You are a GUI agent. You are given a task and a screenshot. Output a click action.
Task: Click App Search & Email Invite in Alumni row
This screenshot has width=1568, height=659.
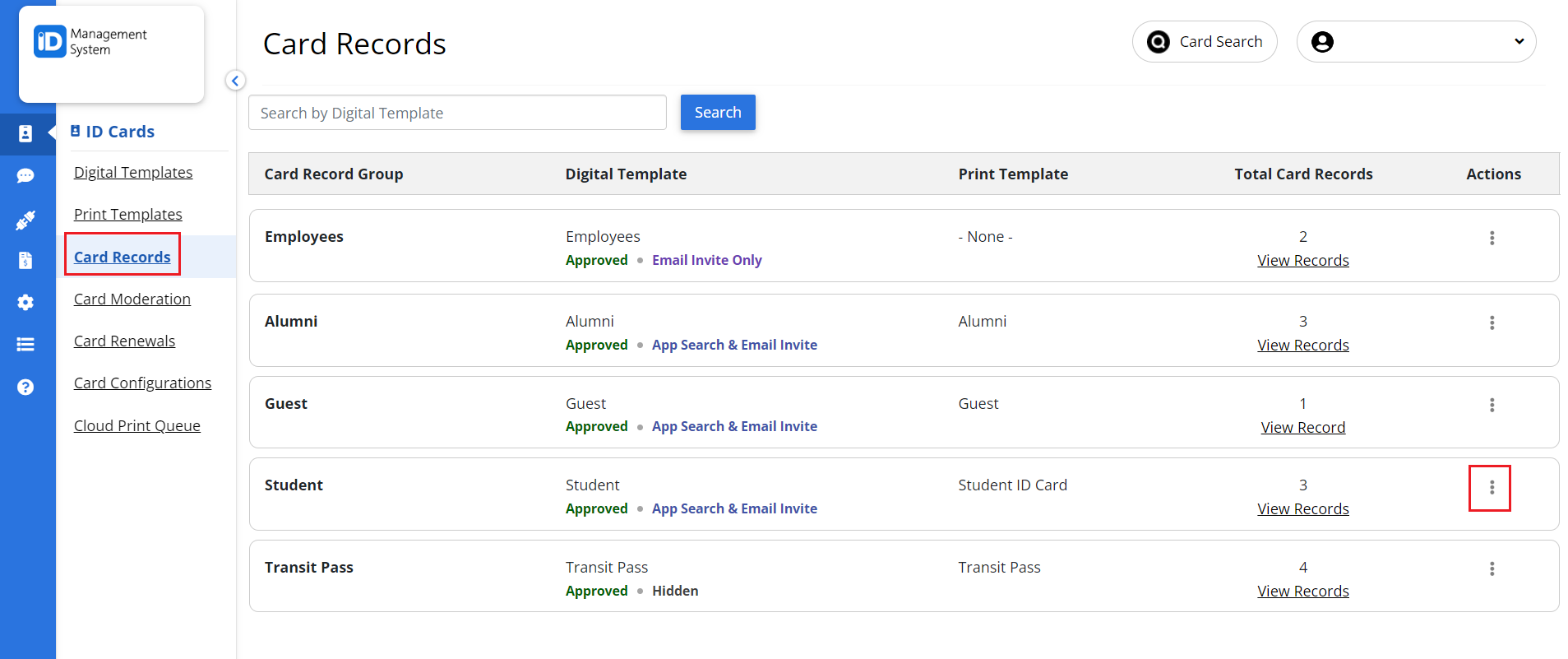tap(734, 345)
